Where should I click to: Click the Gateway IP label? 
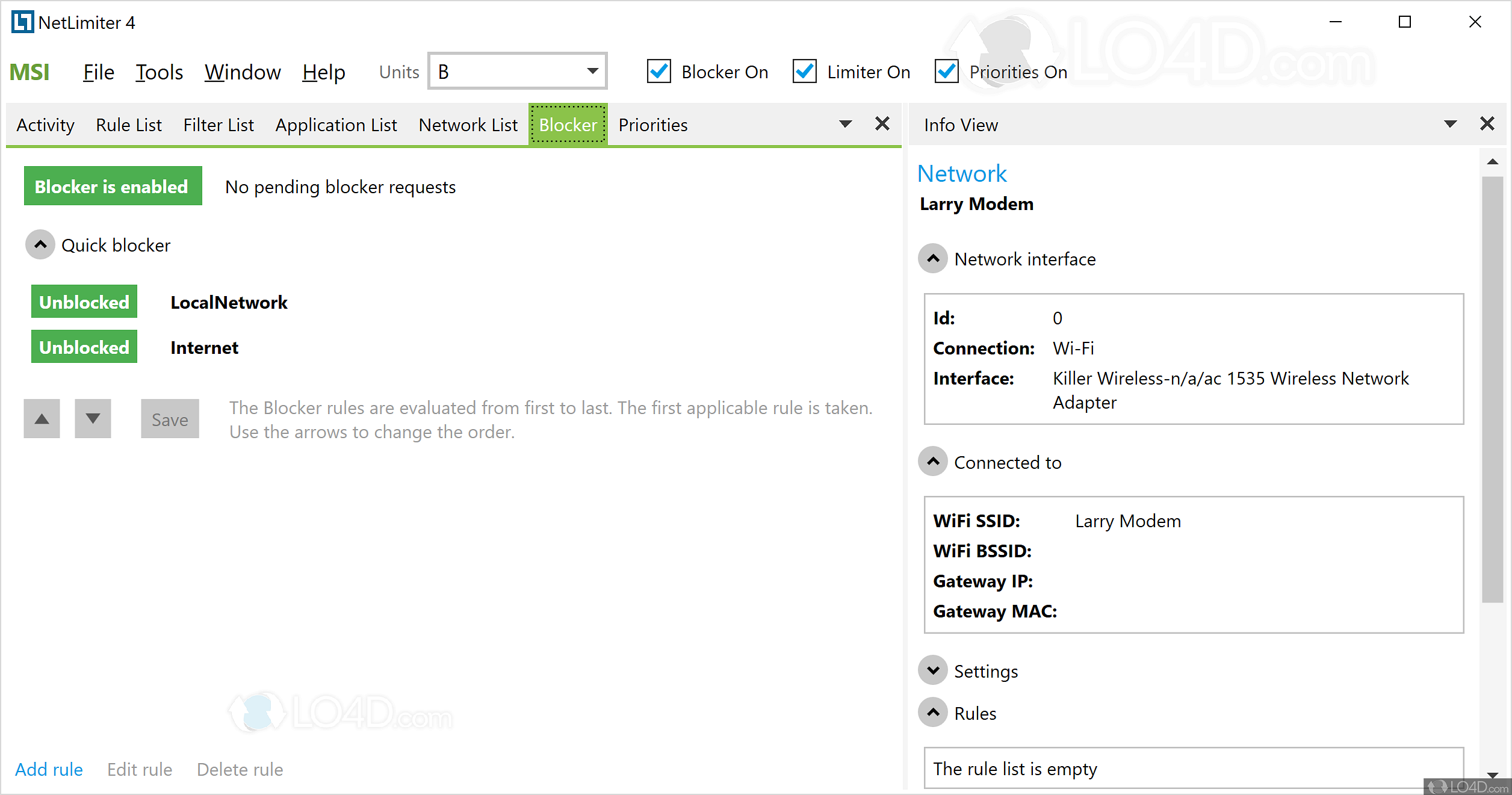[983, 581]
